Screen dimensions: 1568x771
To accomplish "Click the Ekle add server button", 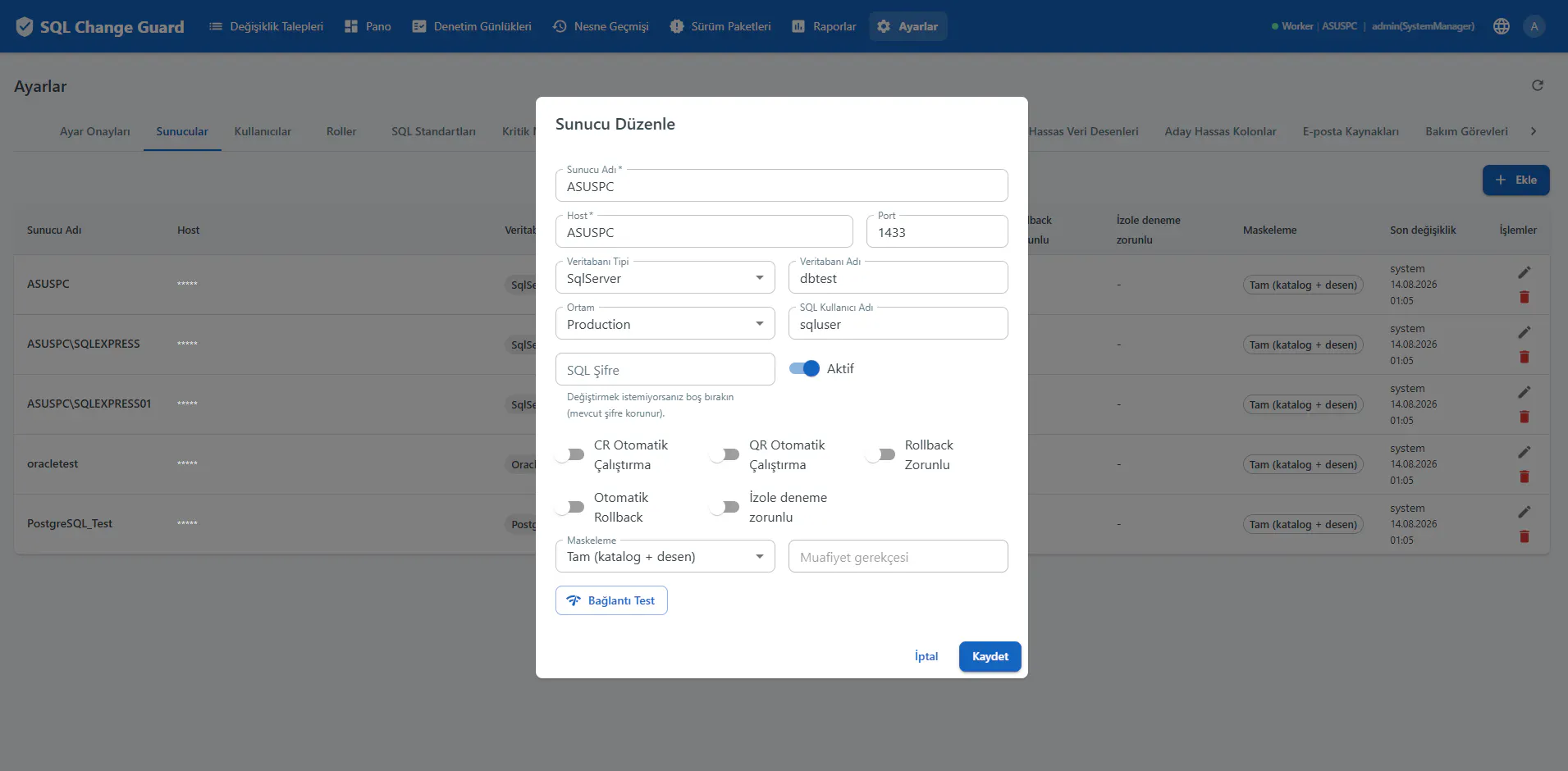I will click(1515, 180).
